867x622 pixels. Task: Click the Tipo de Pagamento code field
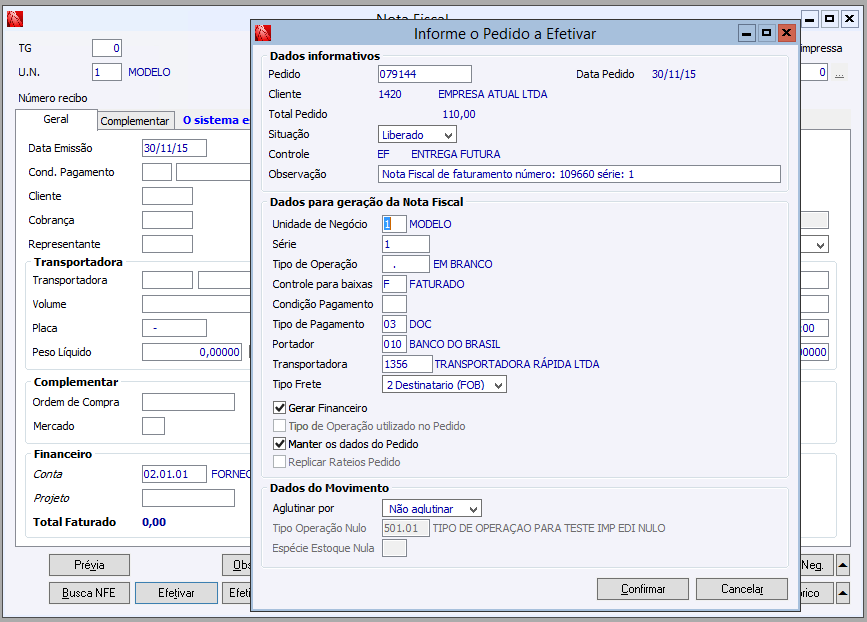click(x=394, y=324)
